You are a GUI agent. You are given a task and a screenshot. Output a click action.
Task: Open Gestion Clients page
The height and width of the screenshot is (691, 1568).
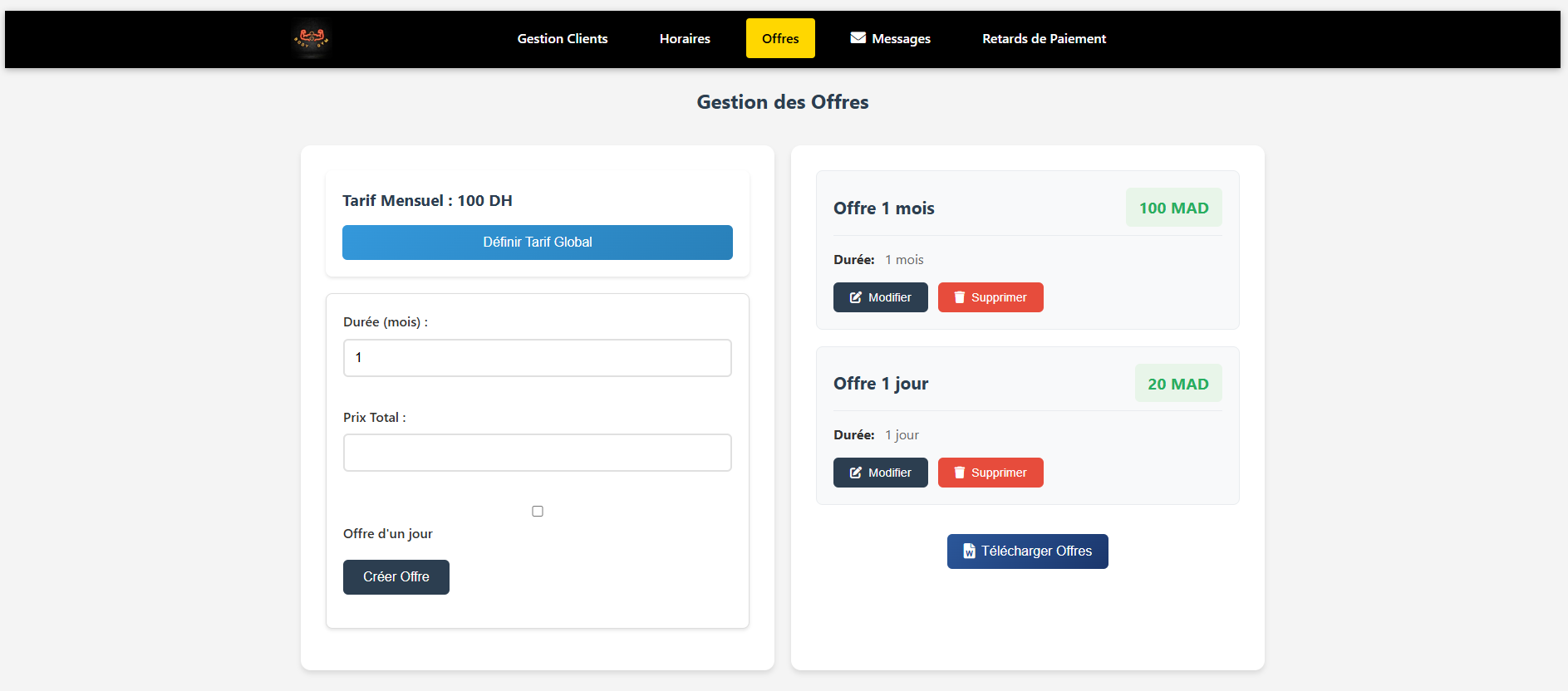click(x=563, y=38)
